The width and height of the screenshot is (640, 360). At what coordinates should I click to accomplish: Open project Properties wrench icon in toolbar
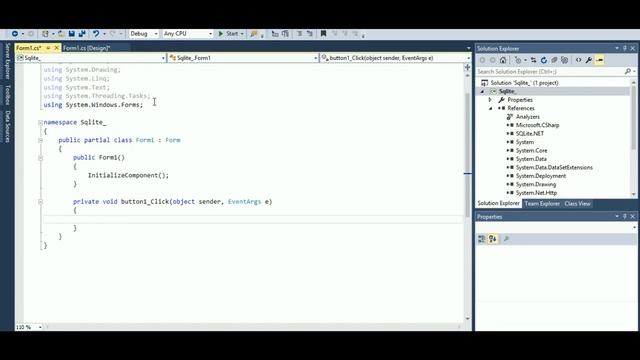click(x=589, y=60)
